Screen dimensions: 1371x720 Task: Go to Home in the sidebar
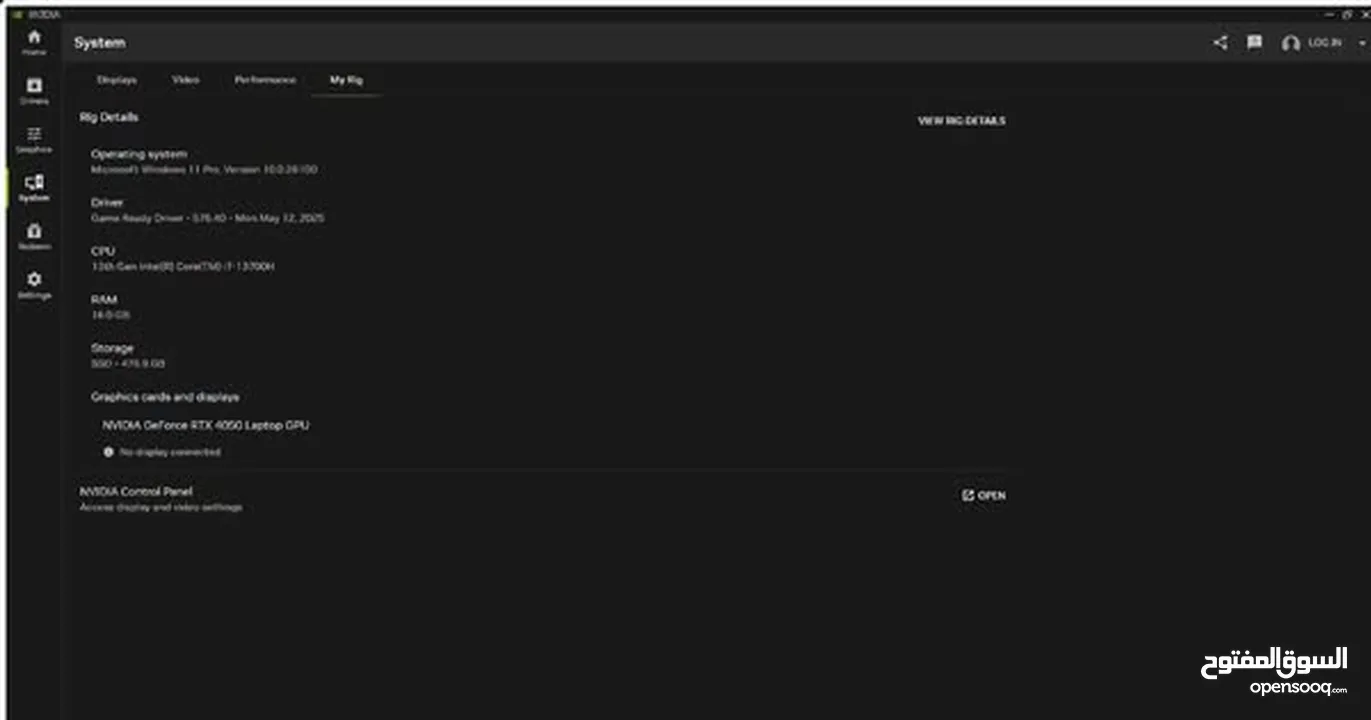point(34,42)
